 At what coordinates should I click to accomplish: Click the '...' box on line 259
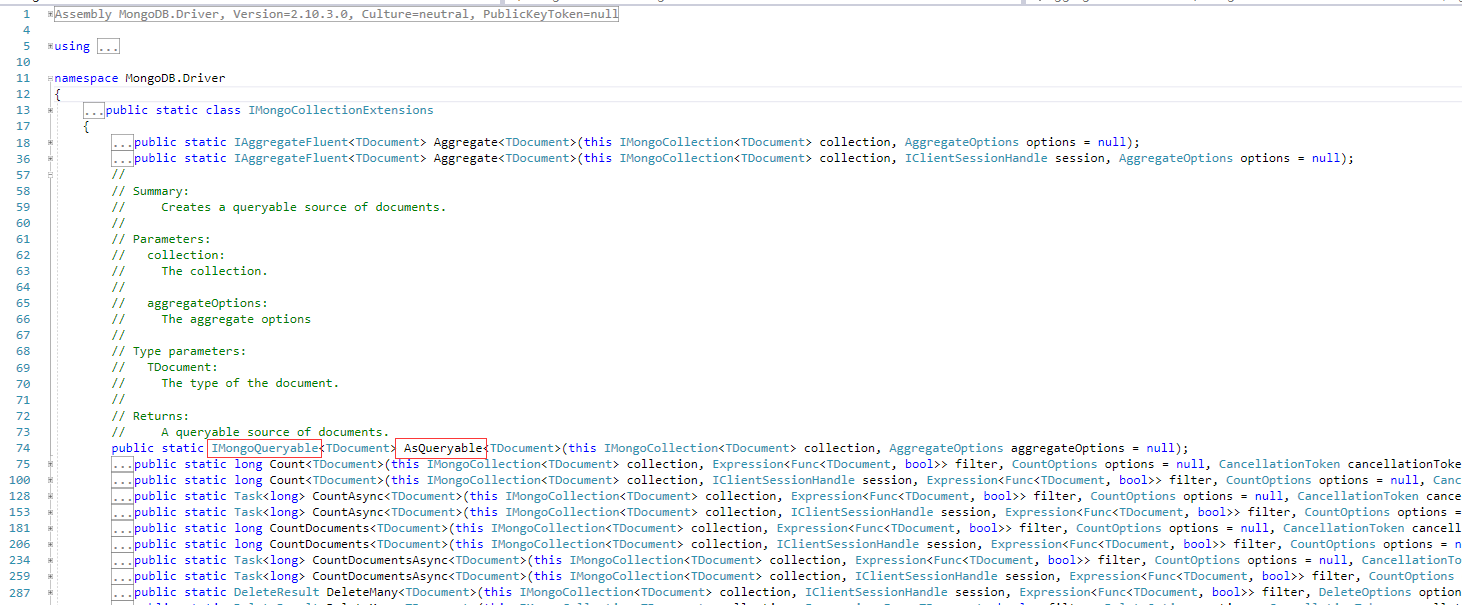(122, 576)
